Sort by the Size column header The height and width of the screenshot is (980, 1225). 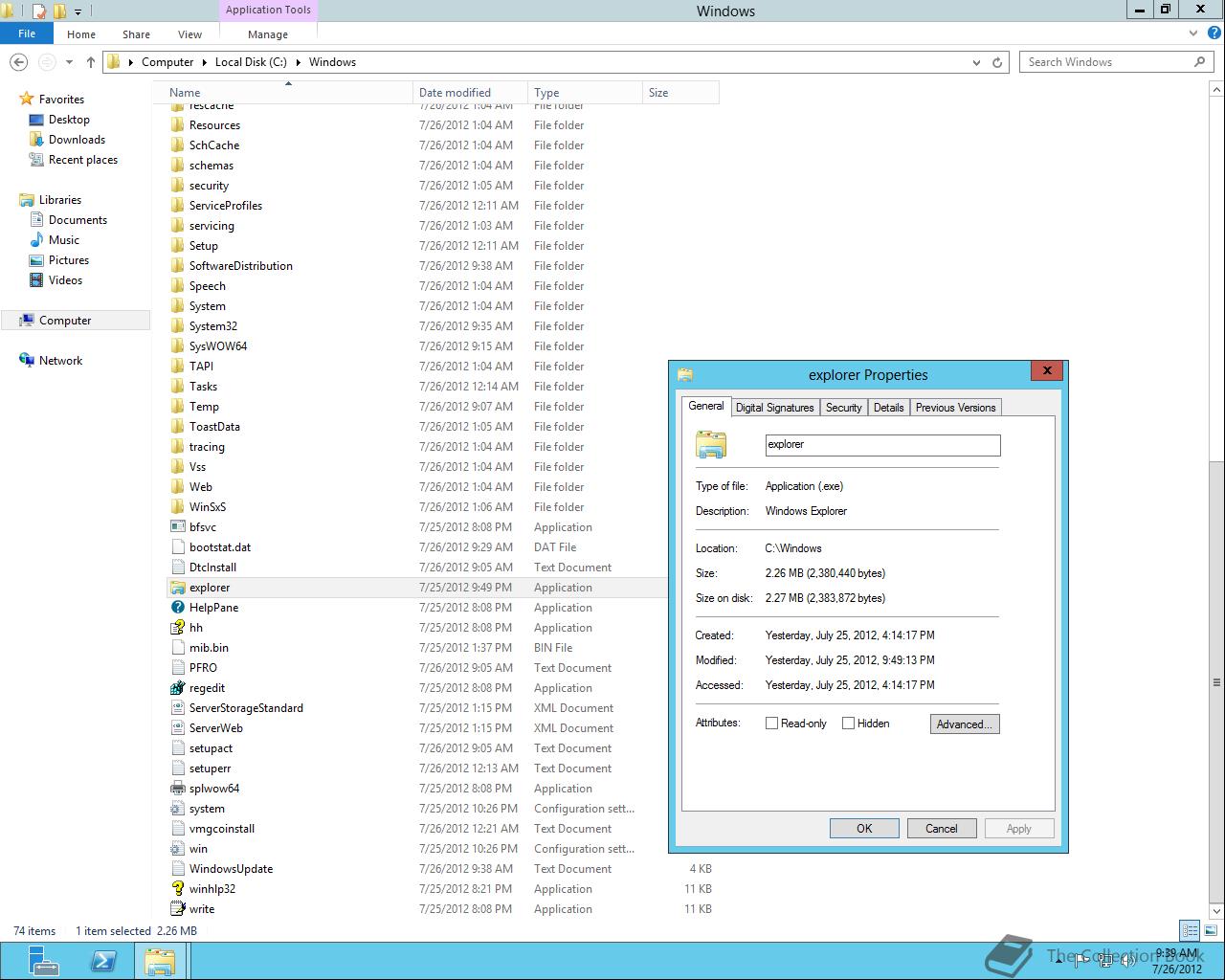pos(680,93)
